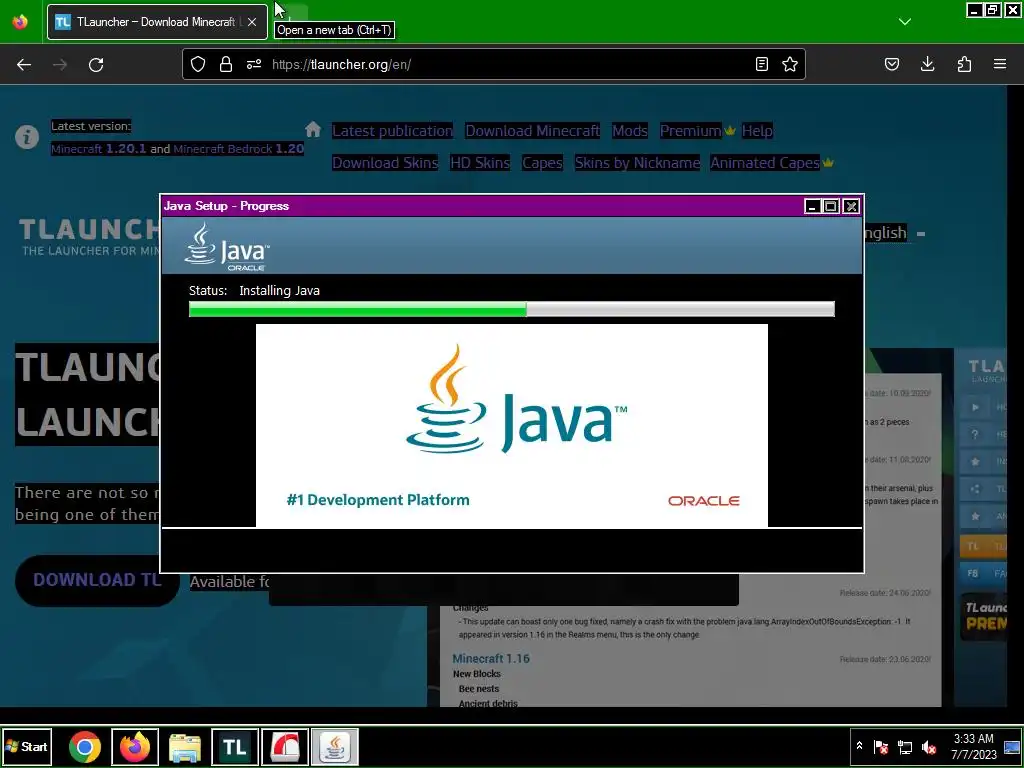This screenshot has width=1024, height=768.
Task: Go to the Animated Capes link
Action: click(765, 163)
